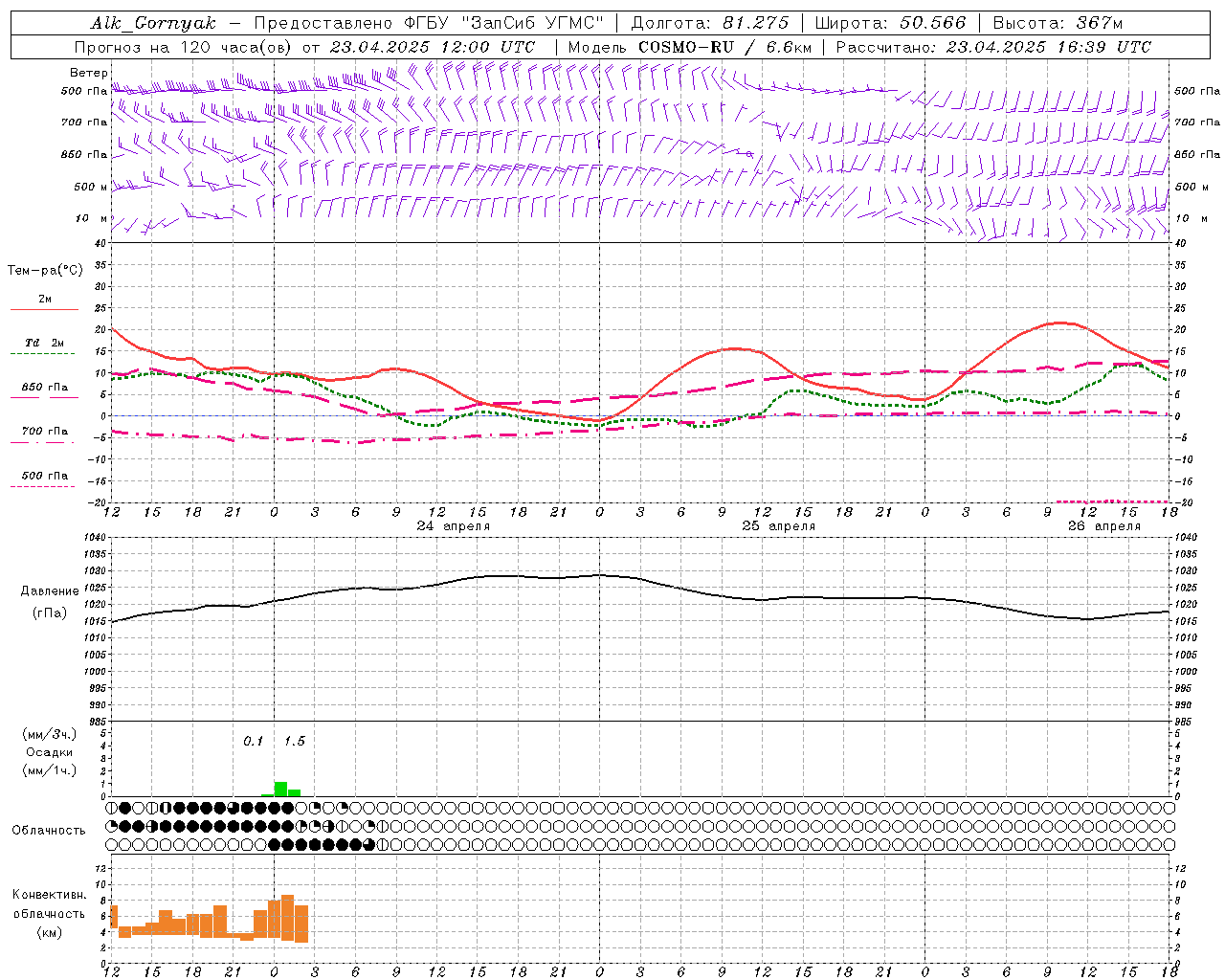Click the model name COSMO-RU / 6.6км
The image size is (1225, 980).
click(725, 47)
